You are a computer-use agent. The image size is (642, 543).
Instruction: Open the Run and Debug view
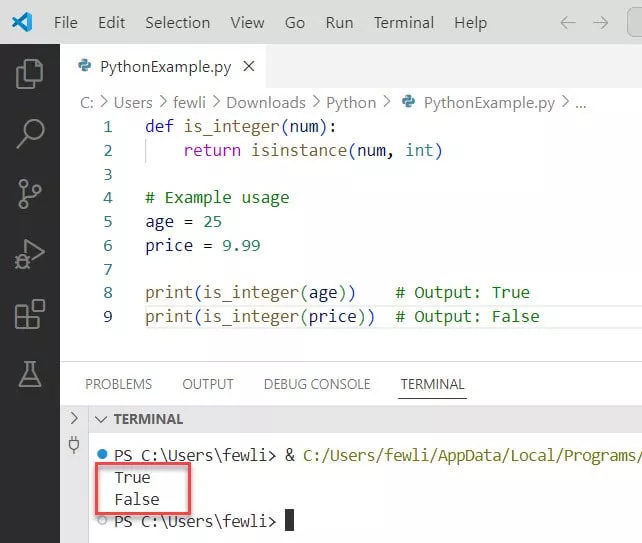pos(30,254)
